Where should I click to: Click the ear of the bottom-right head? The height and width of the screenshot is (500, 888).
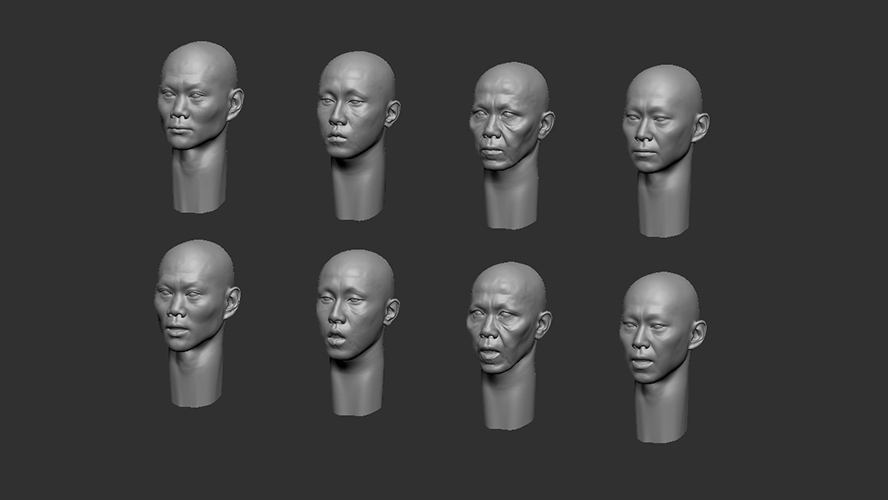click(x=698, y=334)
